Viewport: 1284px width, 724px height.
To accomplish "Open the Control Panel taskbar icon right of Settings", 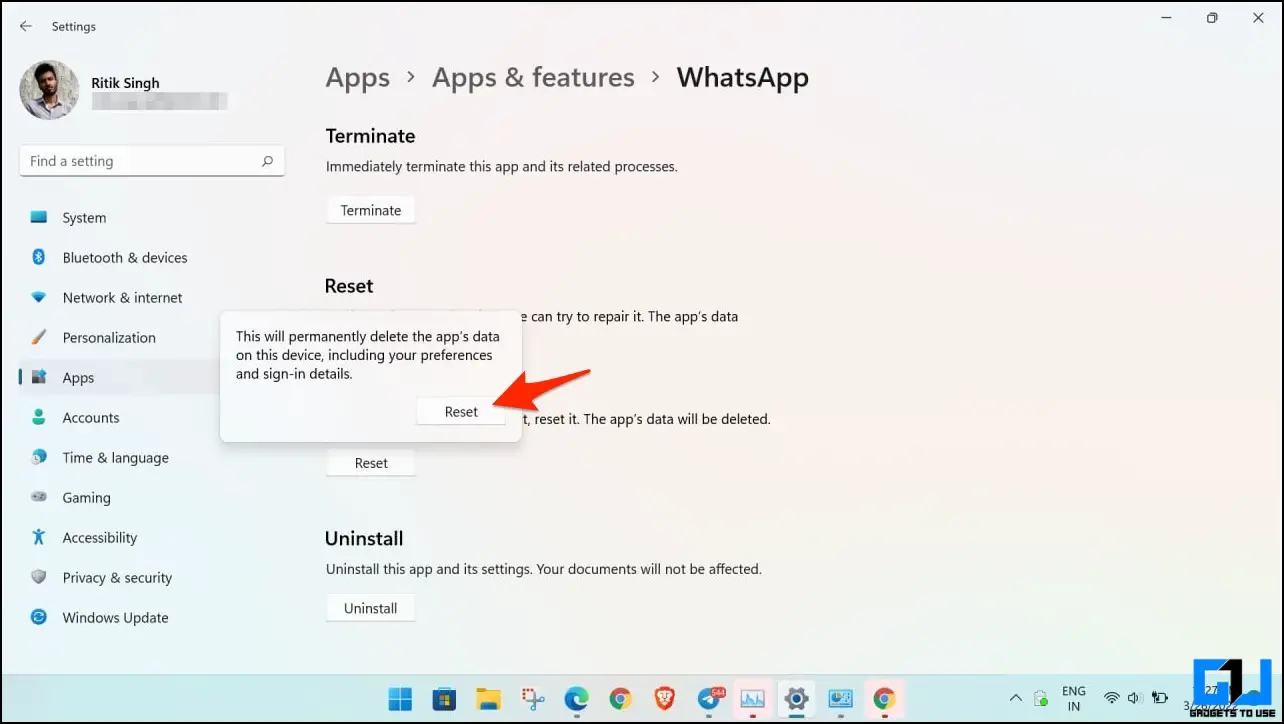I will click(x=840, y=698).
